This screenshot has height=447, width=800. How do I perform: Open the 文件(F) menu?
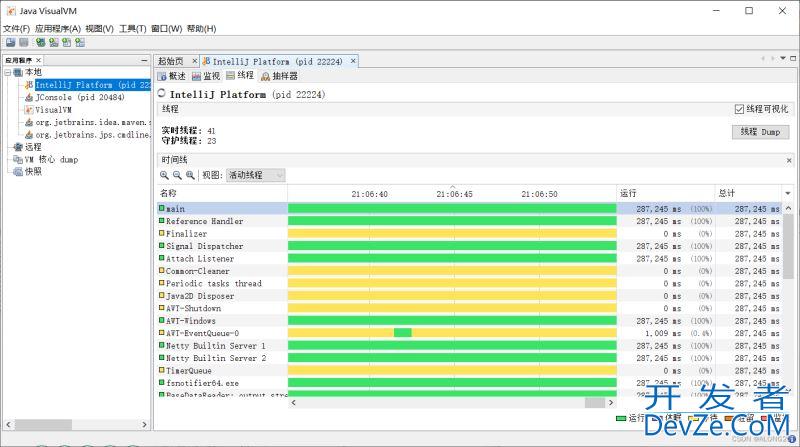pos(16,29)
